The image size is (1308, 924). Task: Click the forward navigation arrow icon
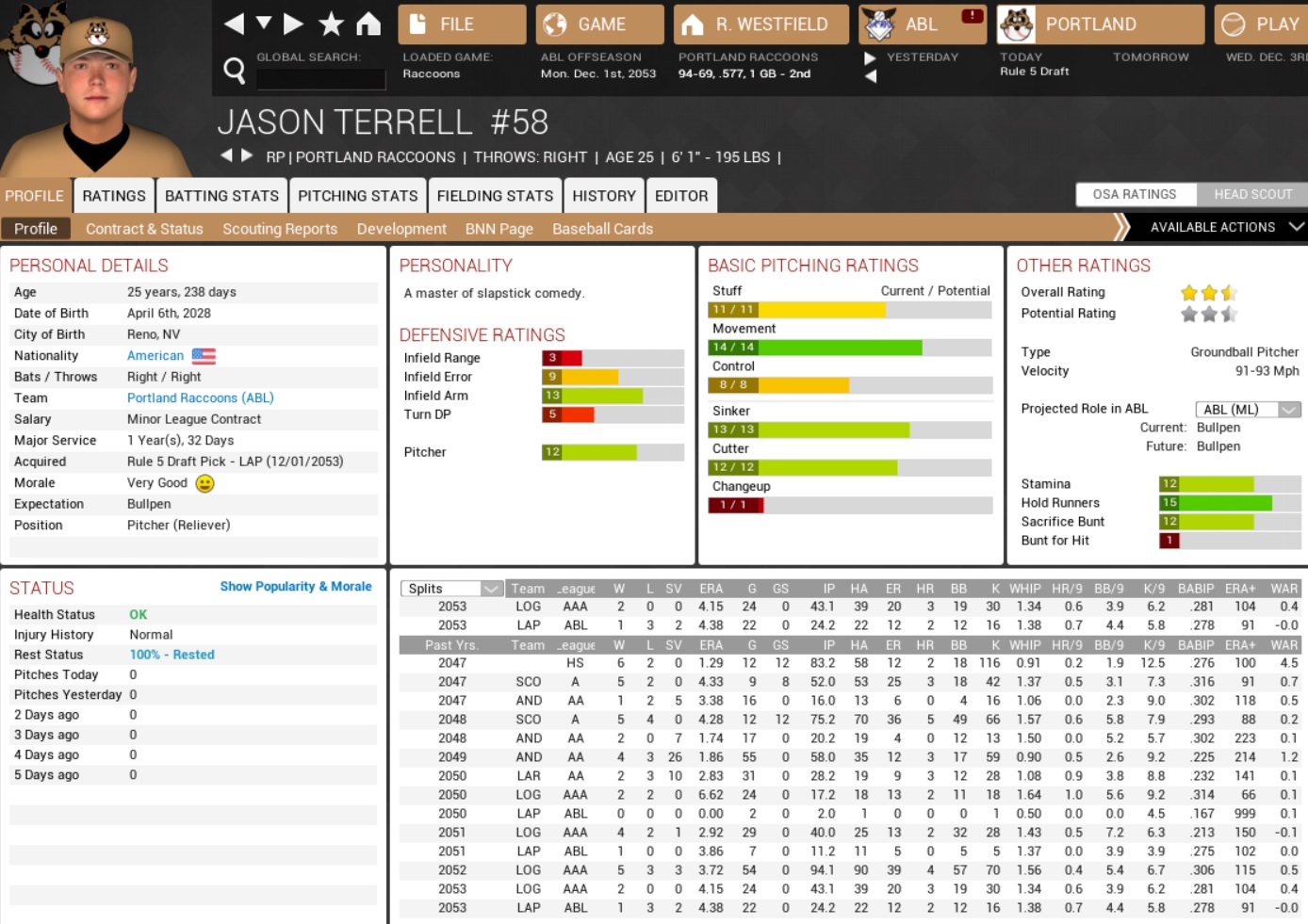point(293,24)
